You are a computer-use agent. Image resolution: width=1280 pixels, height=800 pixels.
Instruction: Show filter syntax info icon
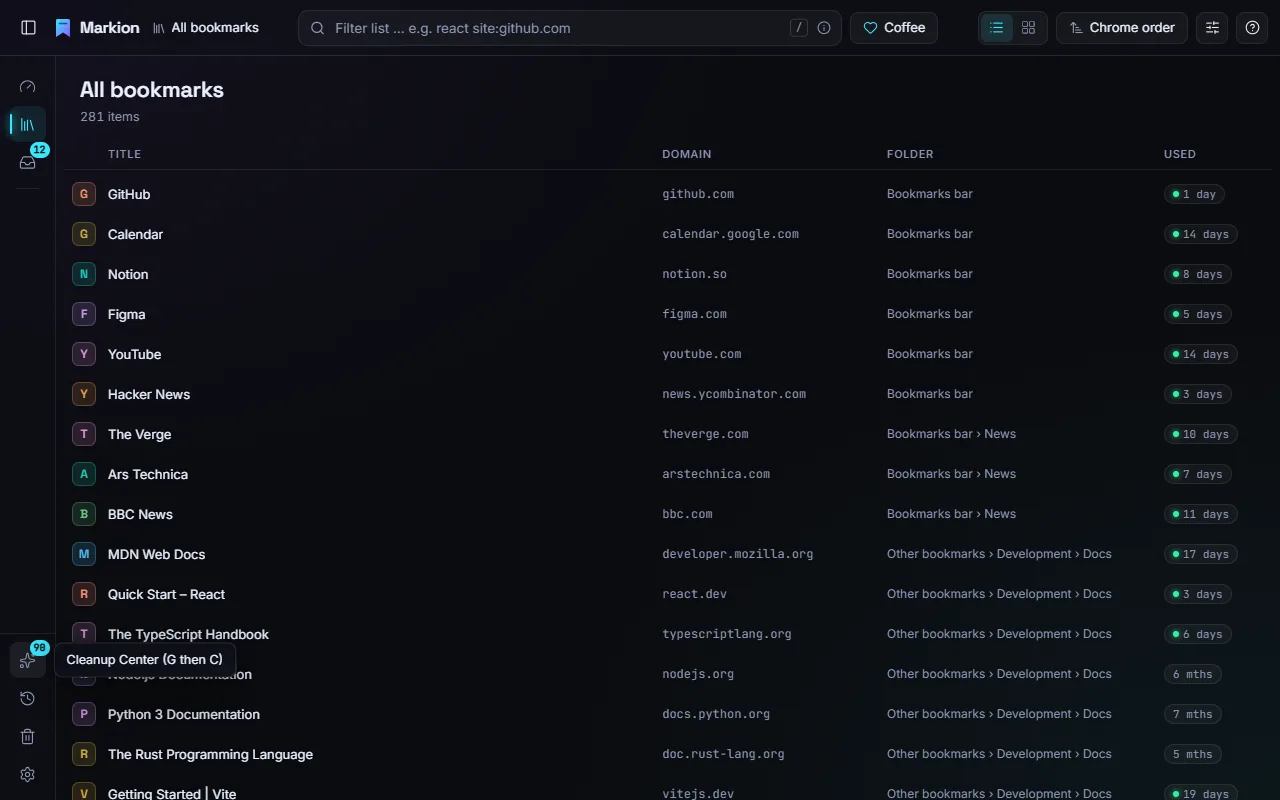[x=824, y=28]
